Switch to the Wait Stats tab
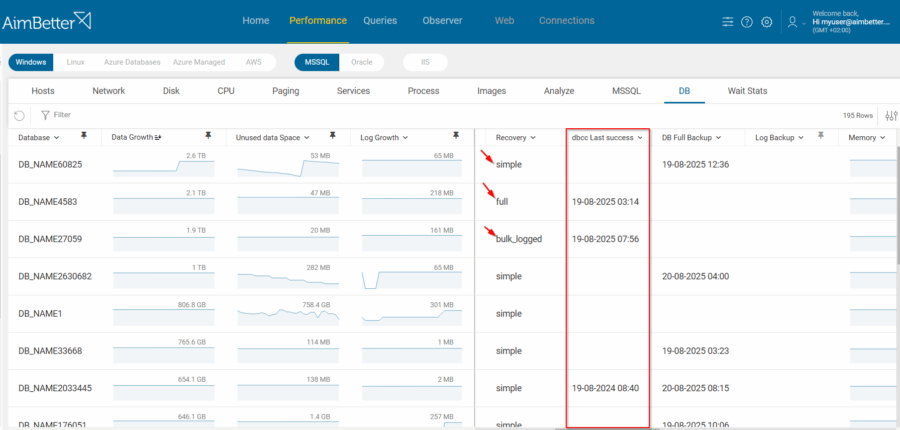 pos(747,91)
